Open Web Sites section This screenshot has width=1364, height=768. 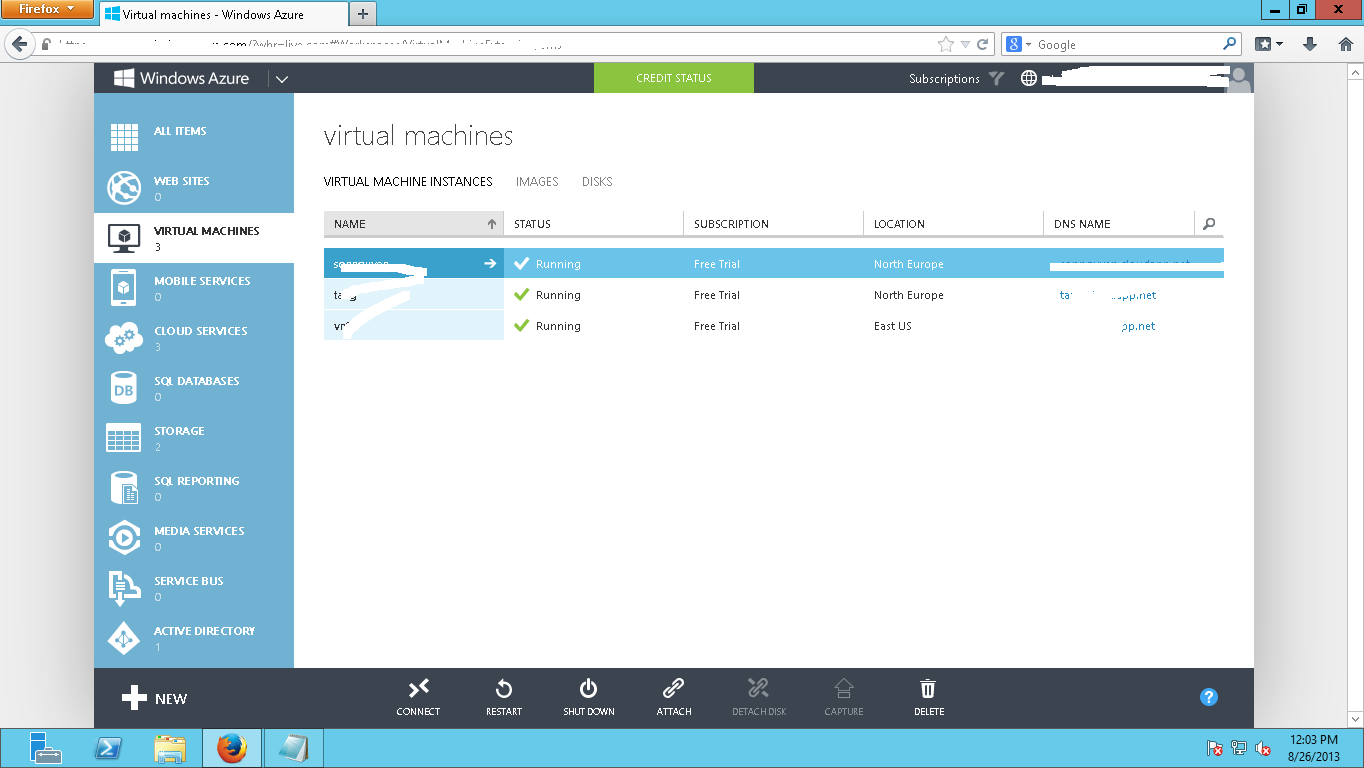coord(194,187)
